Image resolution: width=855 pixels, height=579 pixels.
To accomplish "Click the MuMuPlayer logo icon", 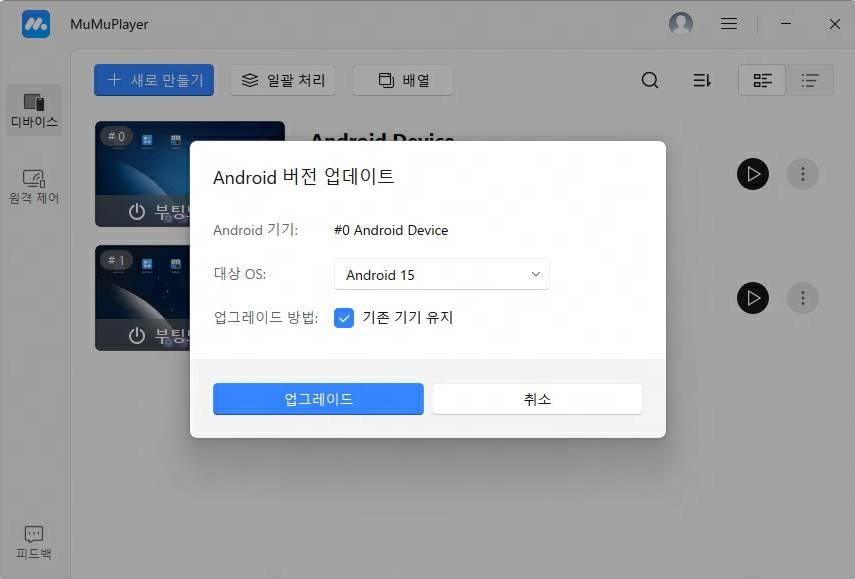I will coord(36,24).
